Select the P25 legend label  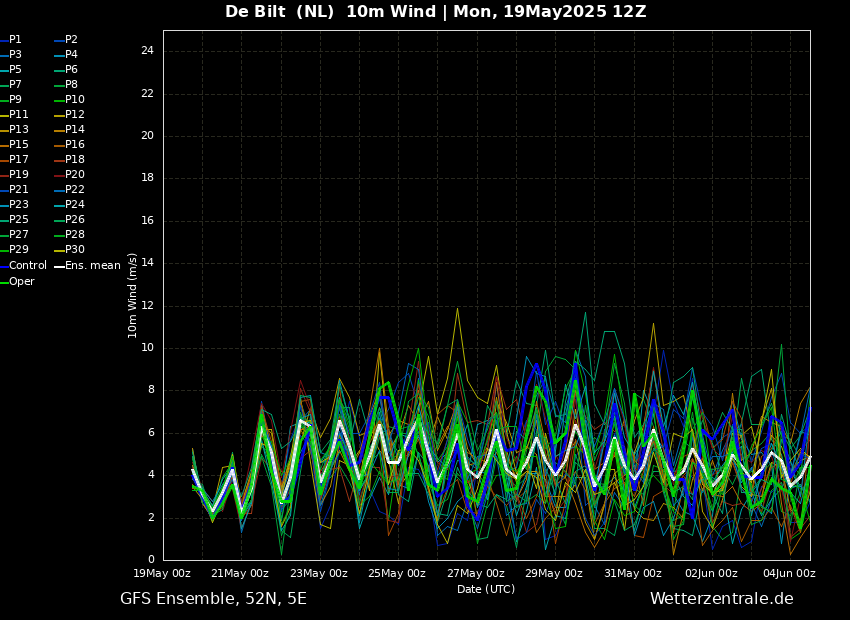(x=18, y=219)
